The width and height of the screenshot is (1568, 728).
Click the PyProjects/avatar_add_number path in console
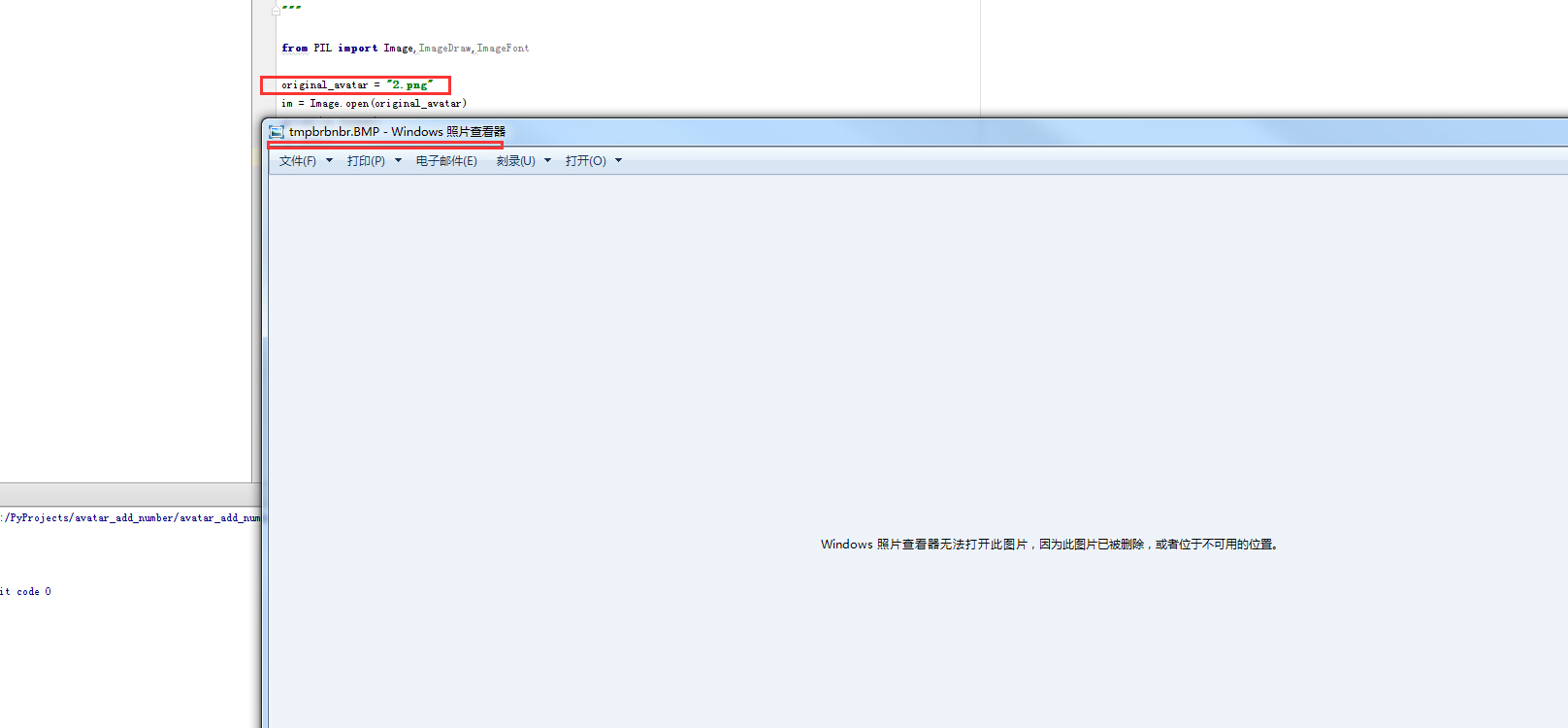(x=130, y=518)
